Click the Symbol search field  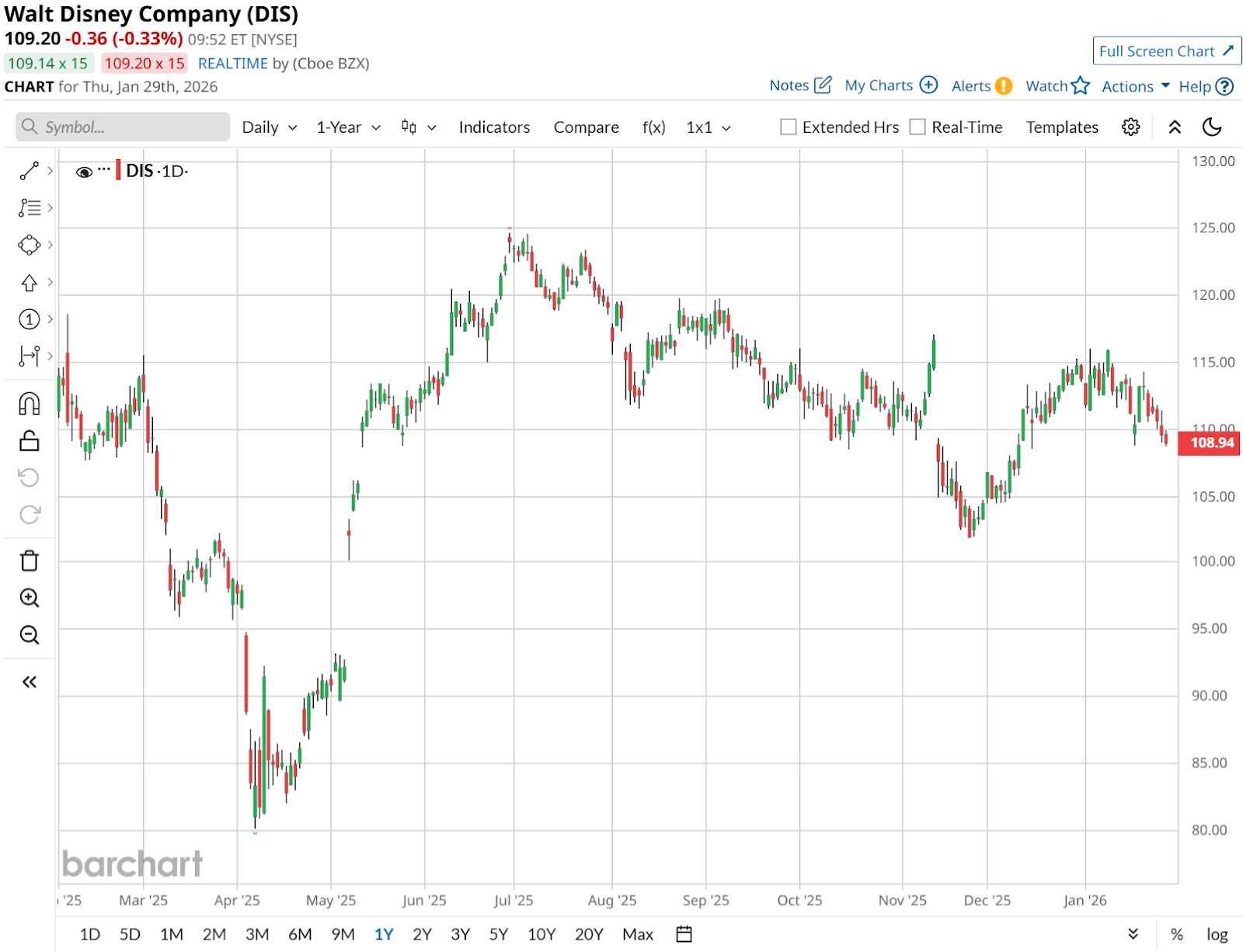[123, 127]
